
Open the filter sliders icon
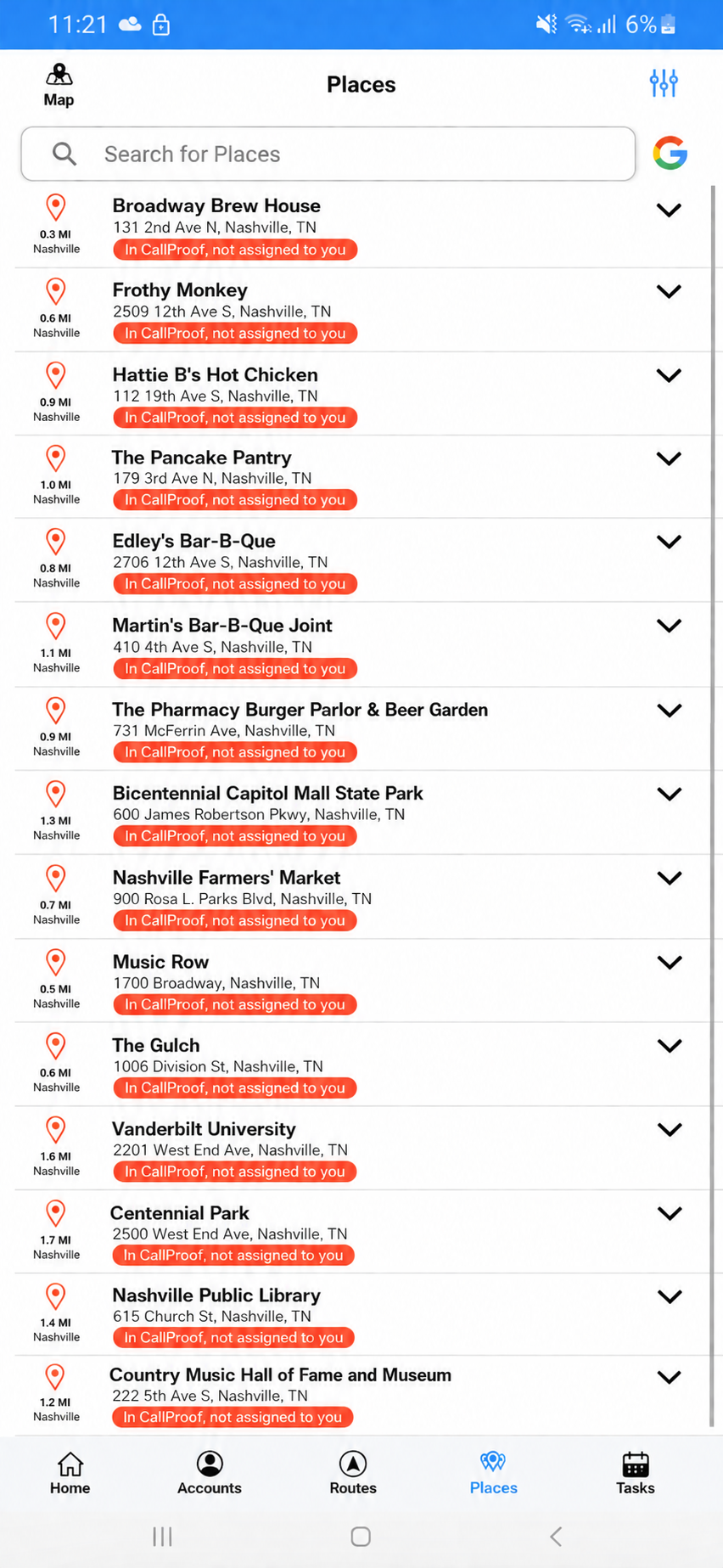click(x=664, y=83)
